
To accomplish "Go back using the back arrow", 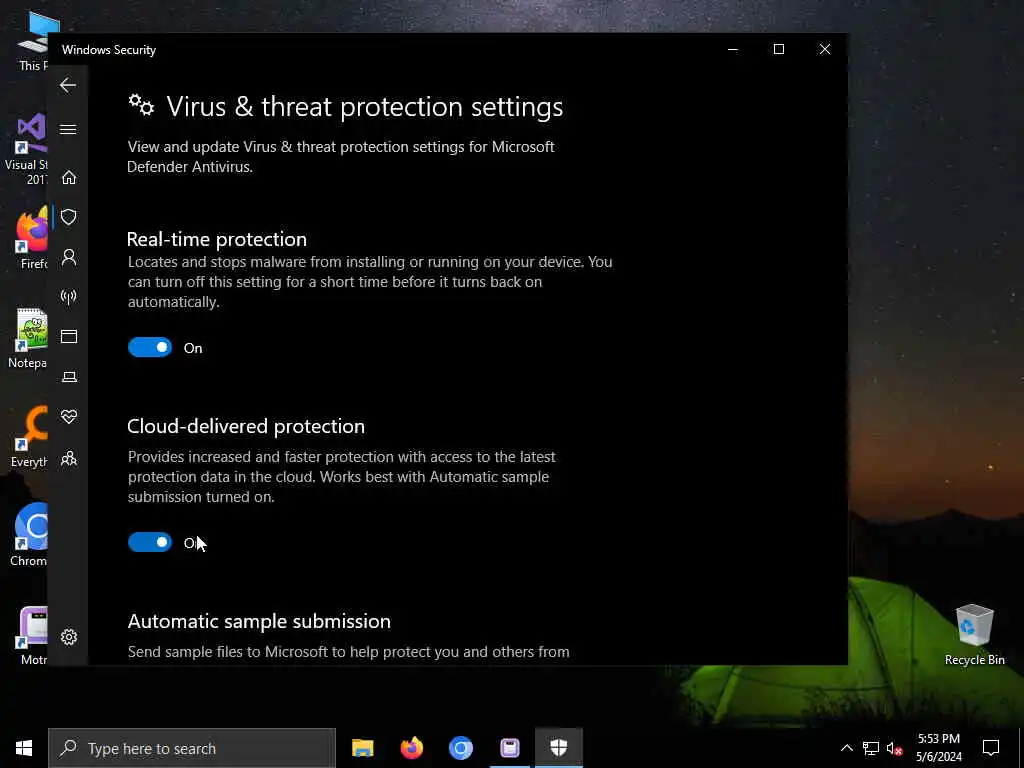I will [68, 85].
